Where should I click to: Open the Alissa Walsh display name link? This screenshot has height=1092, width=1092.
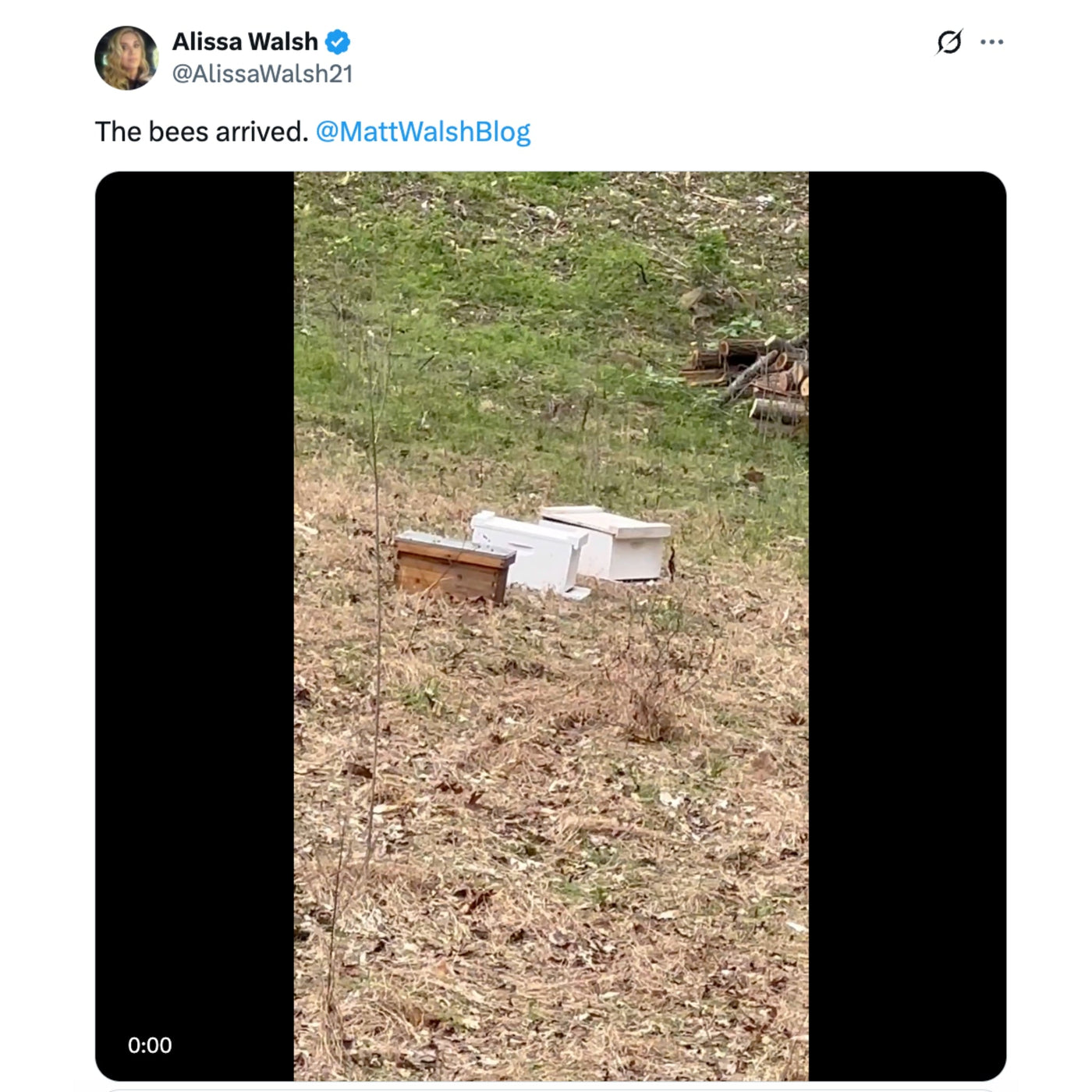tap(245, 41)
